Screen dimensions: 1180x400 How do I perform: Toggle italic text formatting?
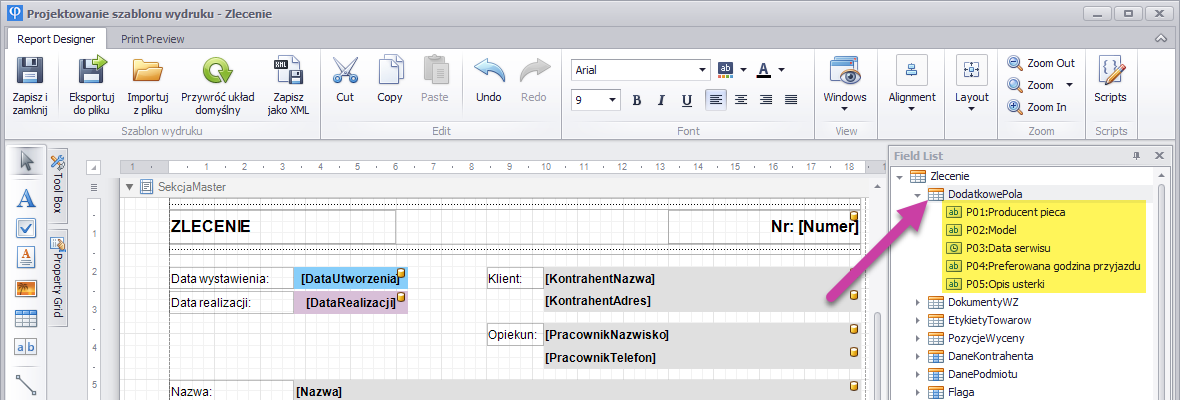[660, 100]
